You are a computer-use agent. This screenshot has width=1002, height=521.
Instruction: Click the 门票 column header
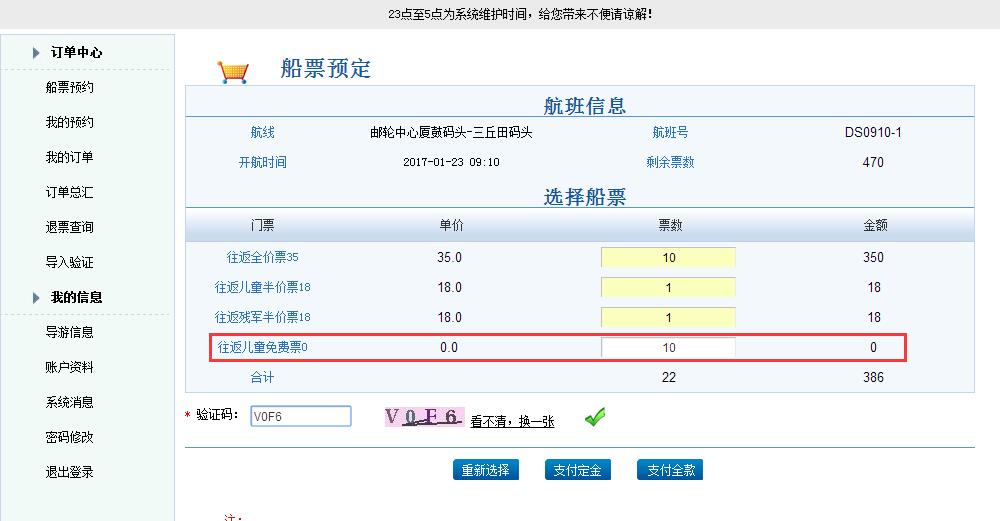pos(263,225)
